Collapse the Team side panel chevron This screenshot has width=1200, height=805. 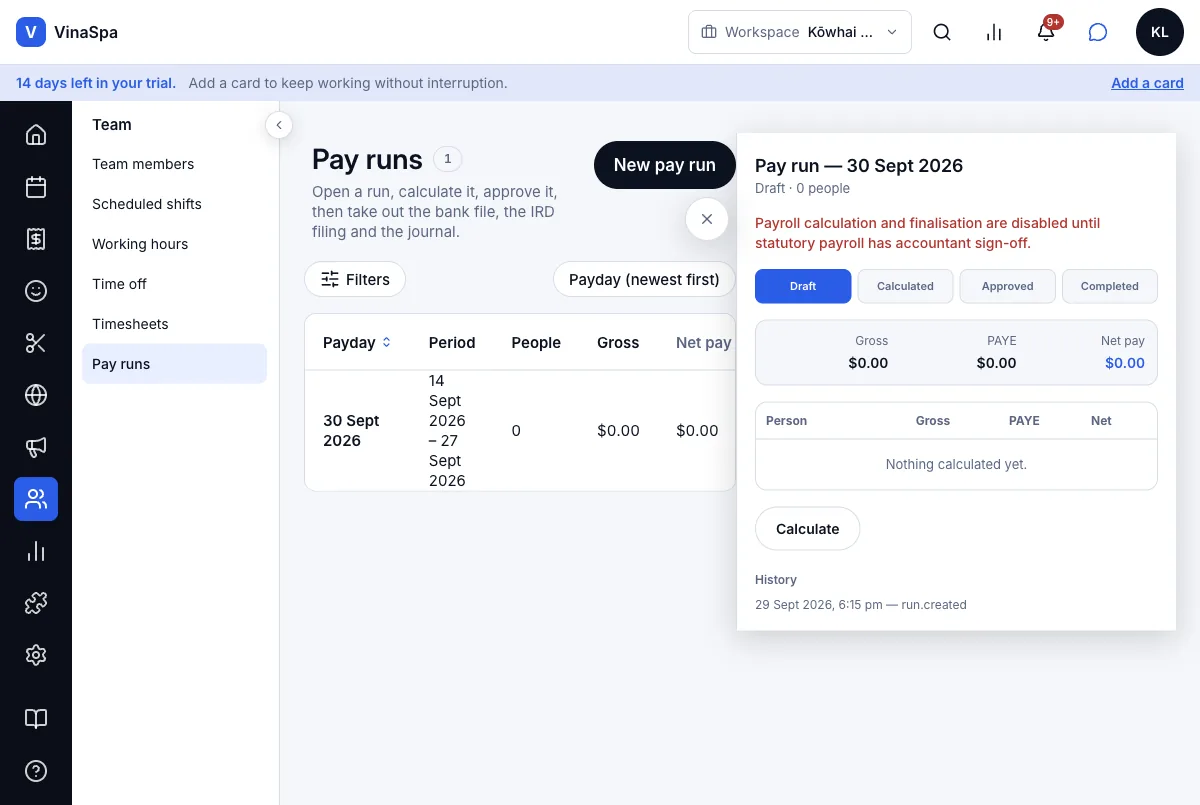[x=279, y=125]
